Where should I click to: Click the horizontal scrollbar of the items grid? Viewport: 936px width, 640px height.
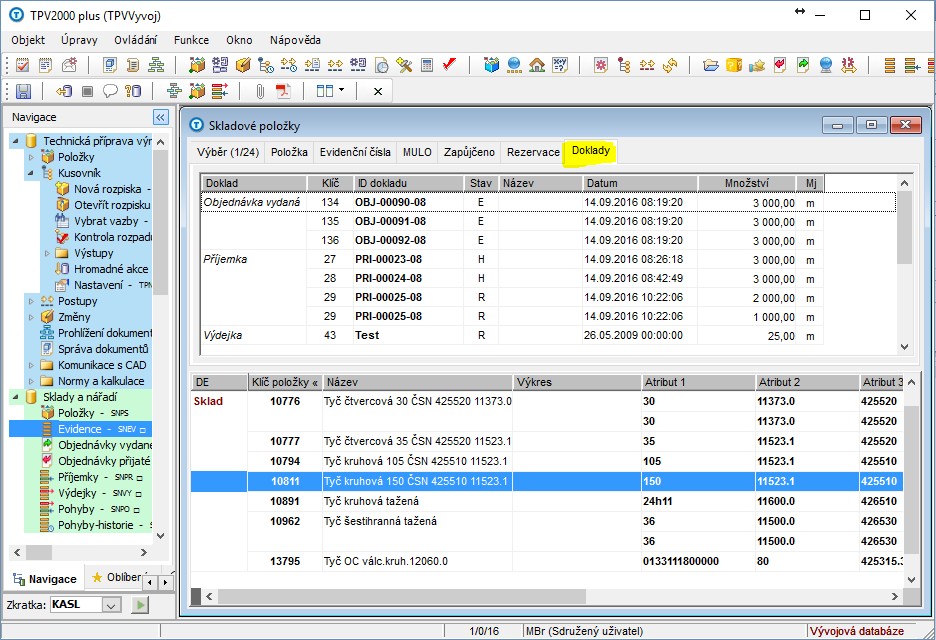click(402, 596)
